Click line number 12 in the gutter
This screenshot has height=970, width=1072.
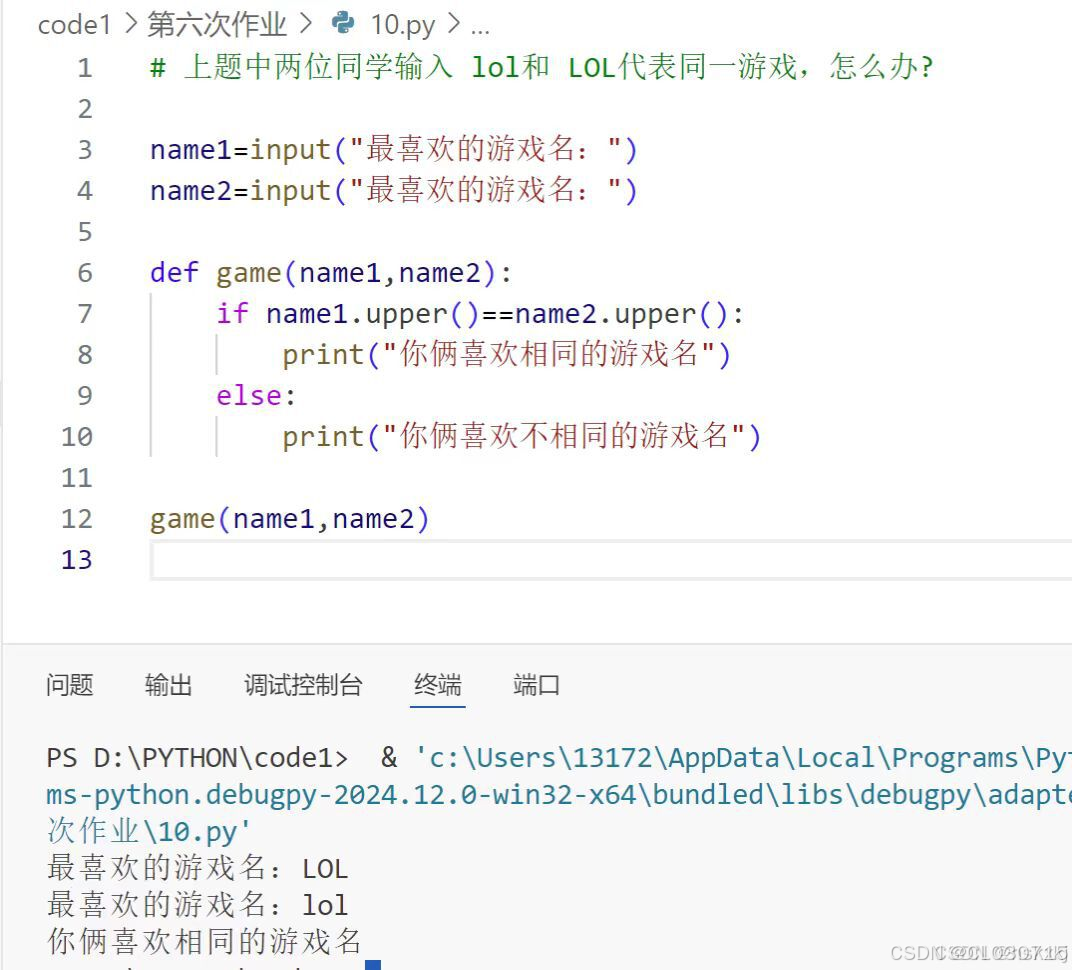(77, 519)
